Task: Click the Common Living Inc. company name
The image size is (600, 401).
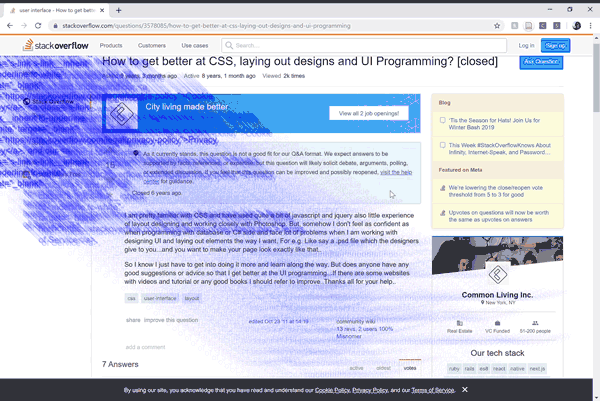Action: (497, 295)
